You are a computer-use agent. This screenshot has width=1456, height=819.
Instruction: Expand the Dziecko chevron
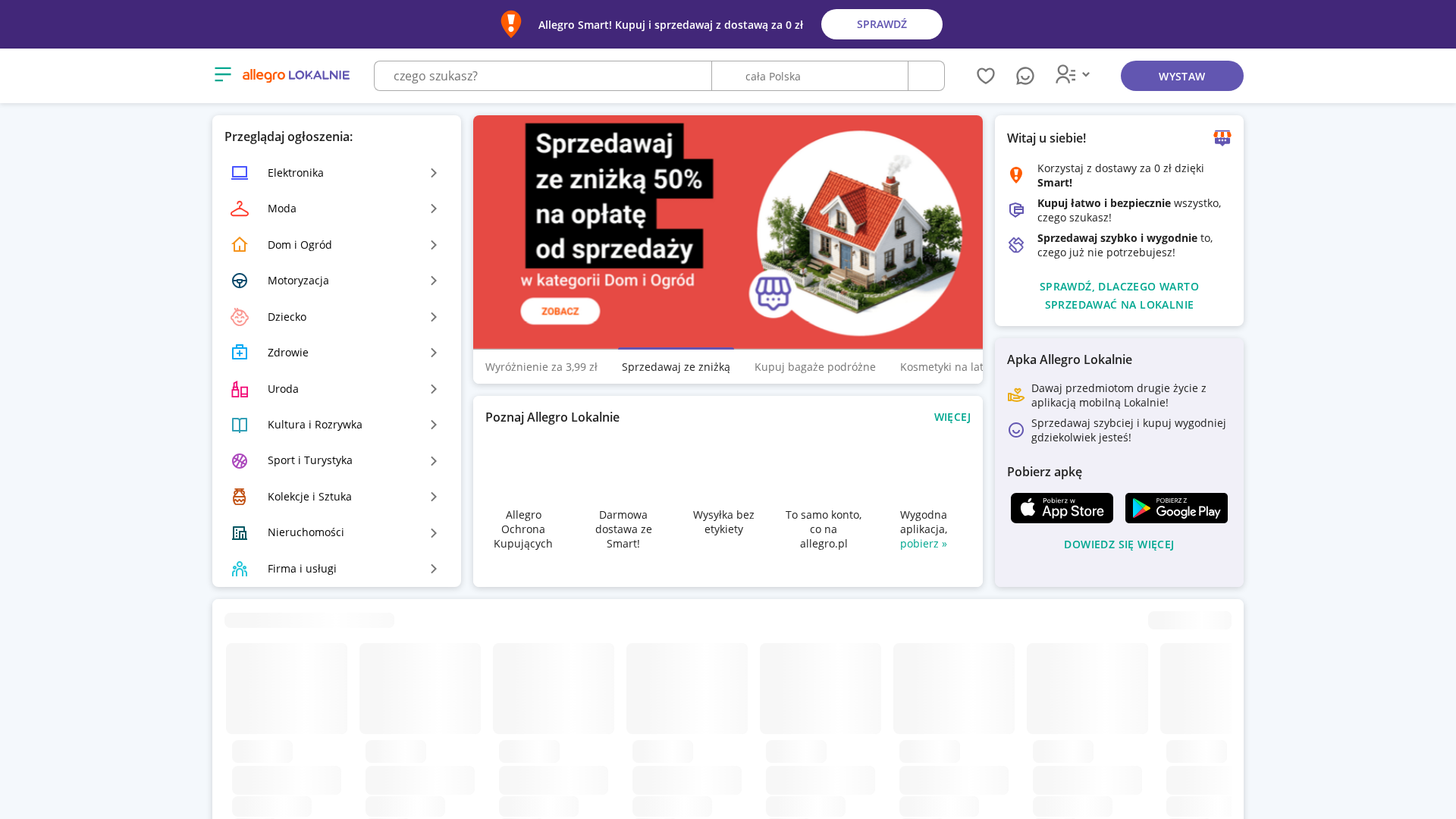[x=434, y=317]
